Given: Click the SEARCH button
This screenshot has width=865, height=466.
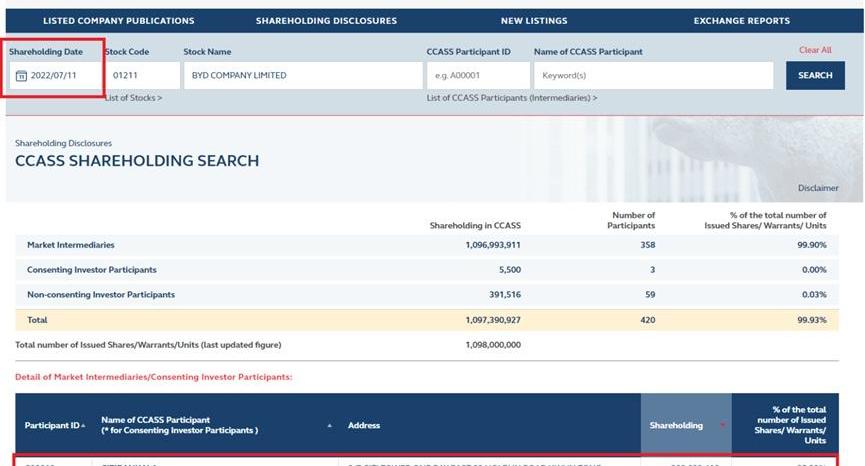Looking at the screenshot, I should (x=815, y=76).
